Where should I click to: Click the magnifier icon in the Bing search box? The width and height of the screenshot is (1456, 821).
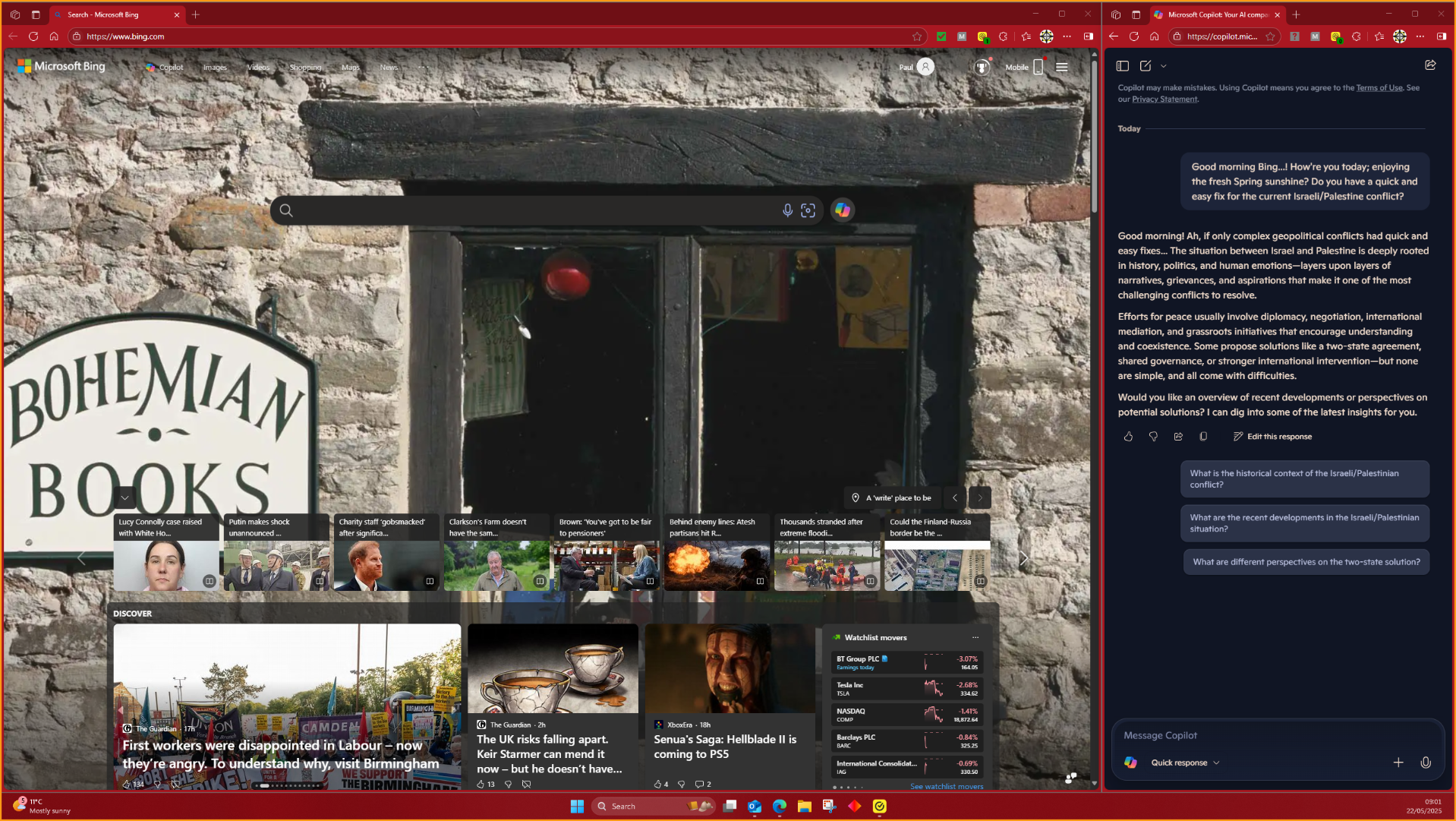[x=285, y=210]
